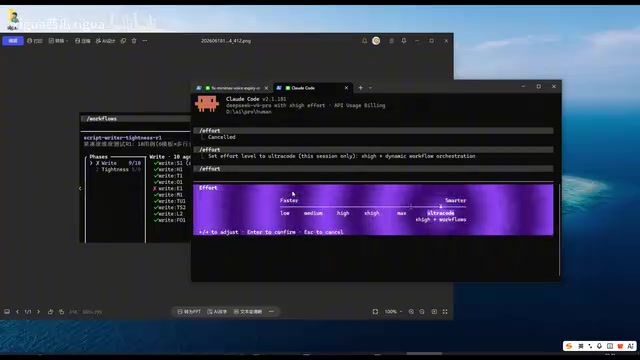This screenshot has height=360, width=640.
Task: Open the convert dropdown in the top toolbar
Action: (58, 41)
